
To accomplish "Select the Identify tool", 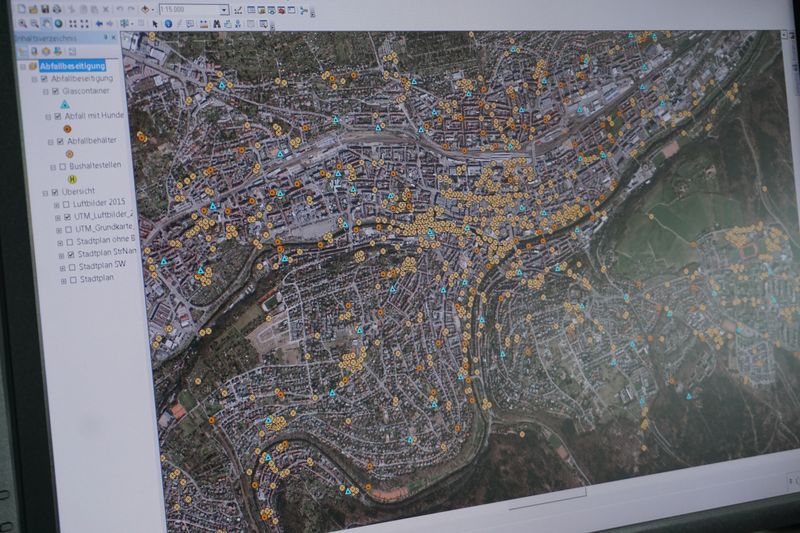I will point(167,23).
